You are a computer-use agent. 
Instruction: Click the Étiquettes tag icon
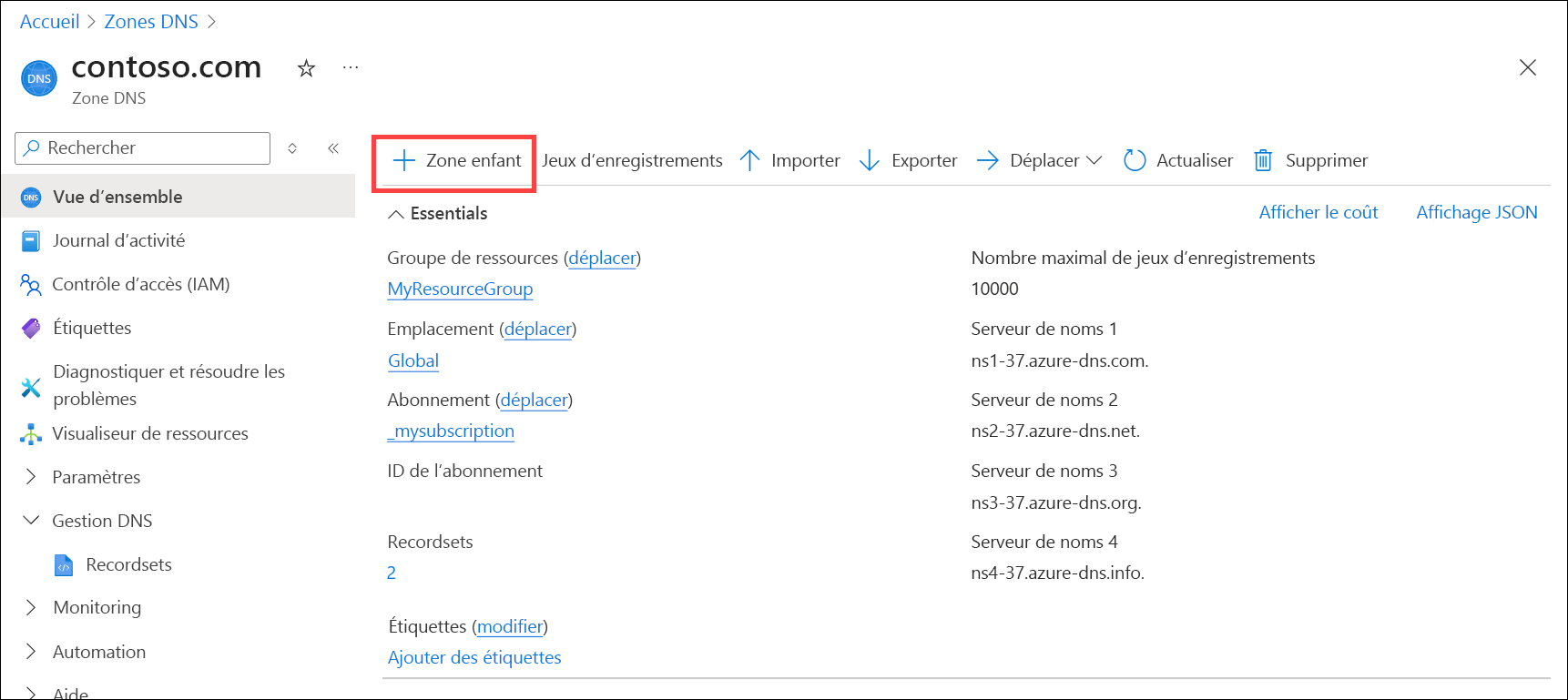pos(31,329)
